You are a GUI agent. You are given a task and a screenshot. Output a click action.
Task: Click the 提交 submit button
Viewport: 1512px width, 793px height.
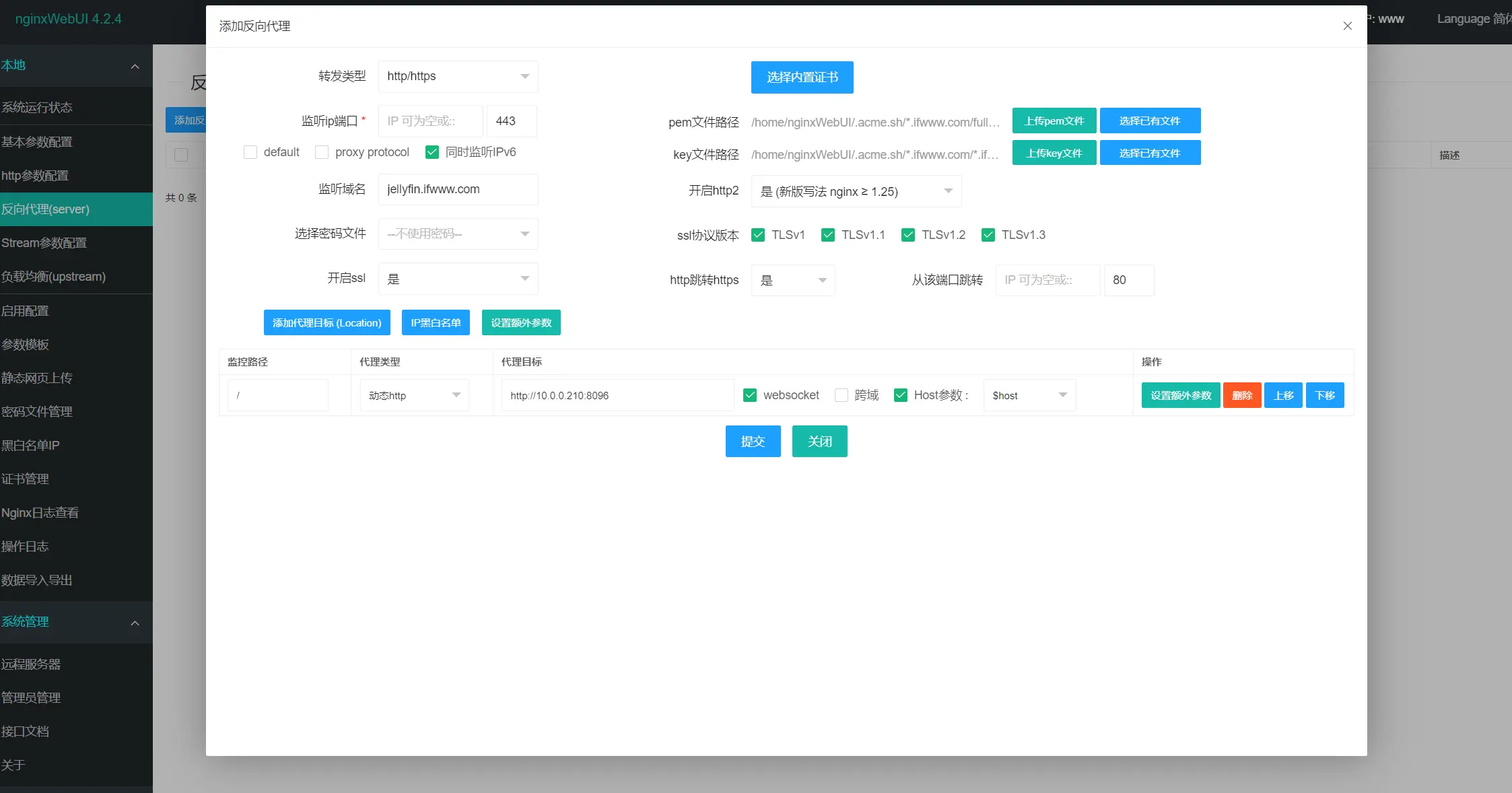click(753, 442)
